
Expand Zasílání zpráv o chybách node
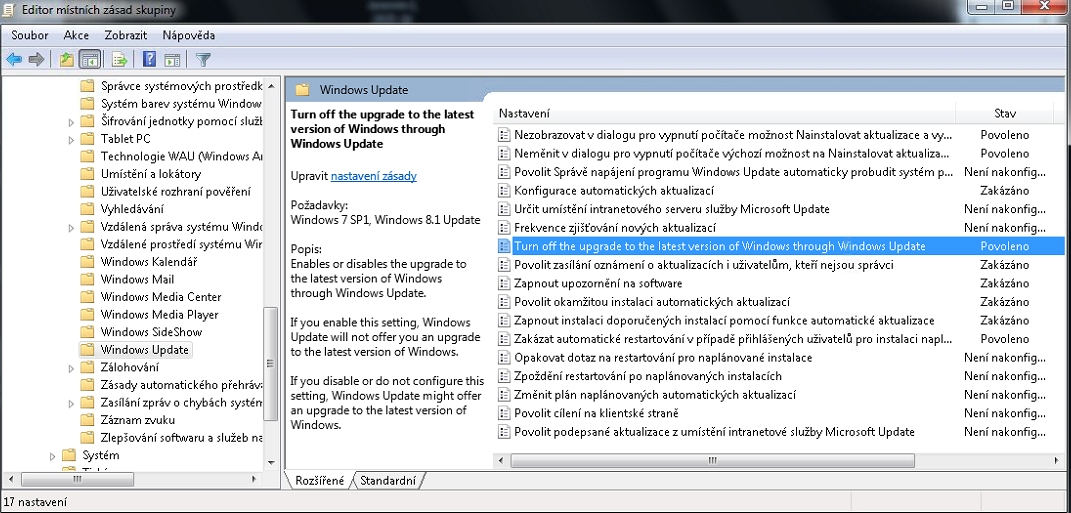point(72,404)
